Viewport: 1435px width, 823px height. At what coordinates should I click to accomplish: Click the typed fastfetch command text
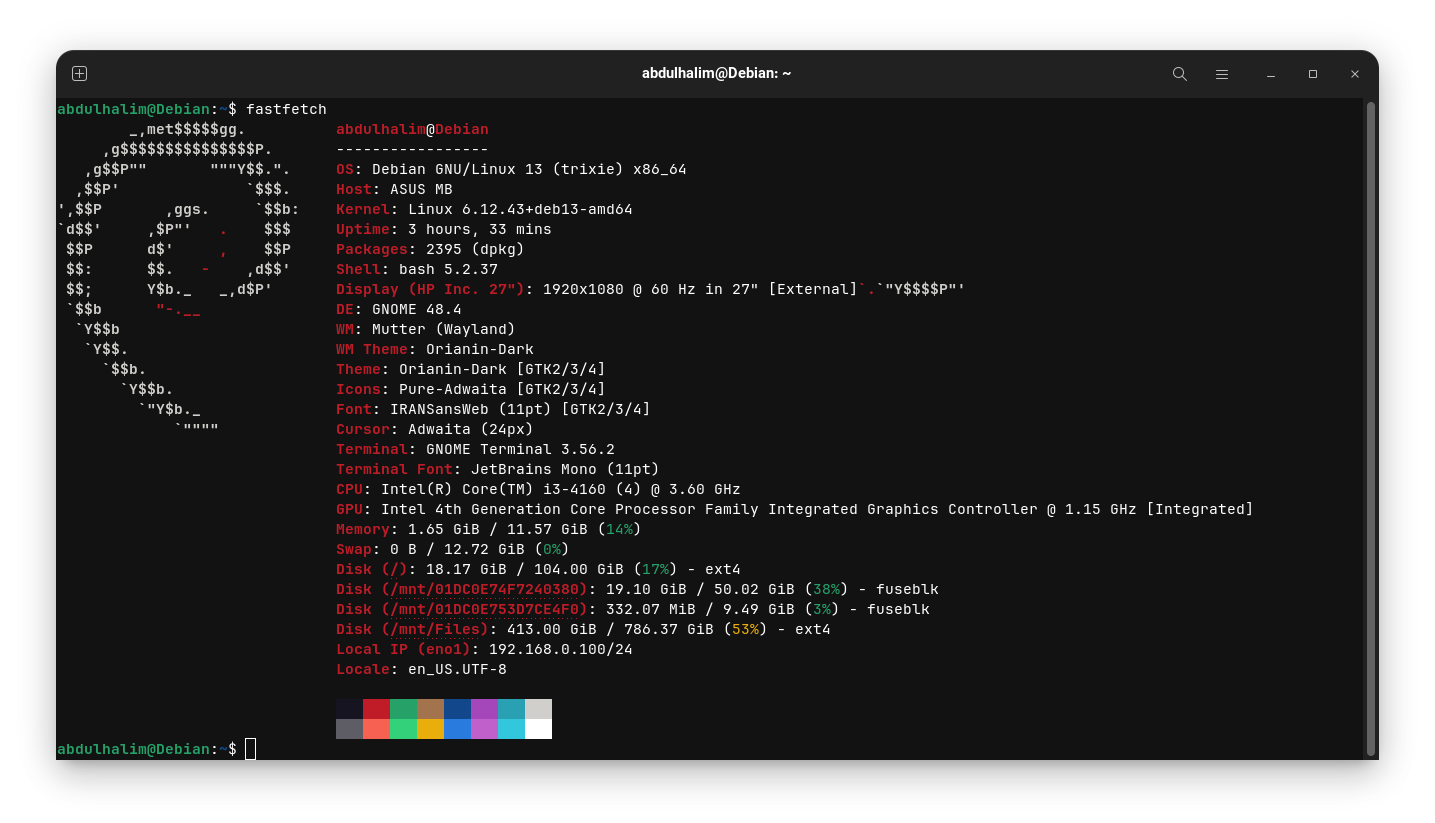[286, 109]
